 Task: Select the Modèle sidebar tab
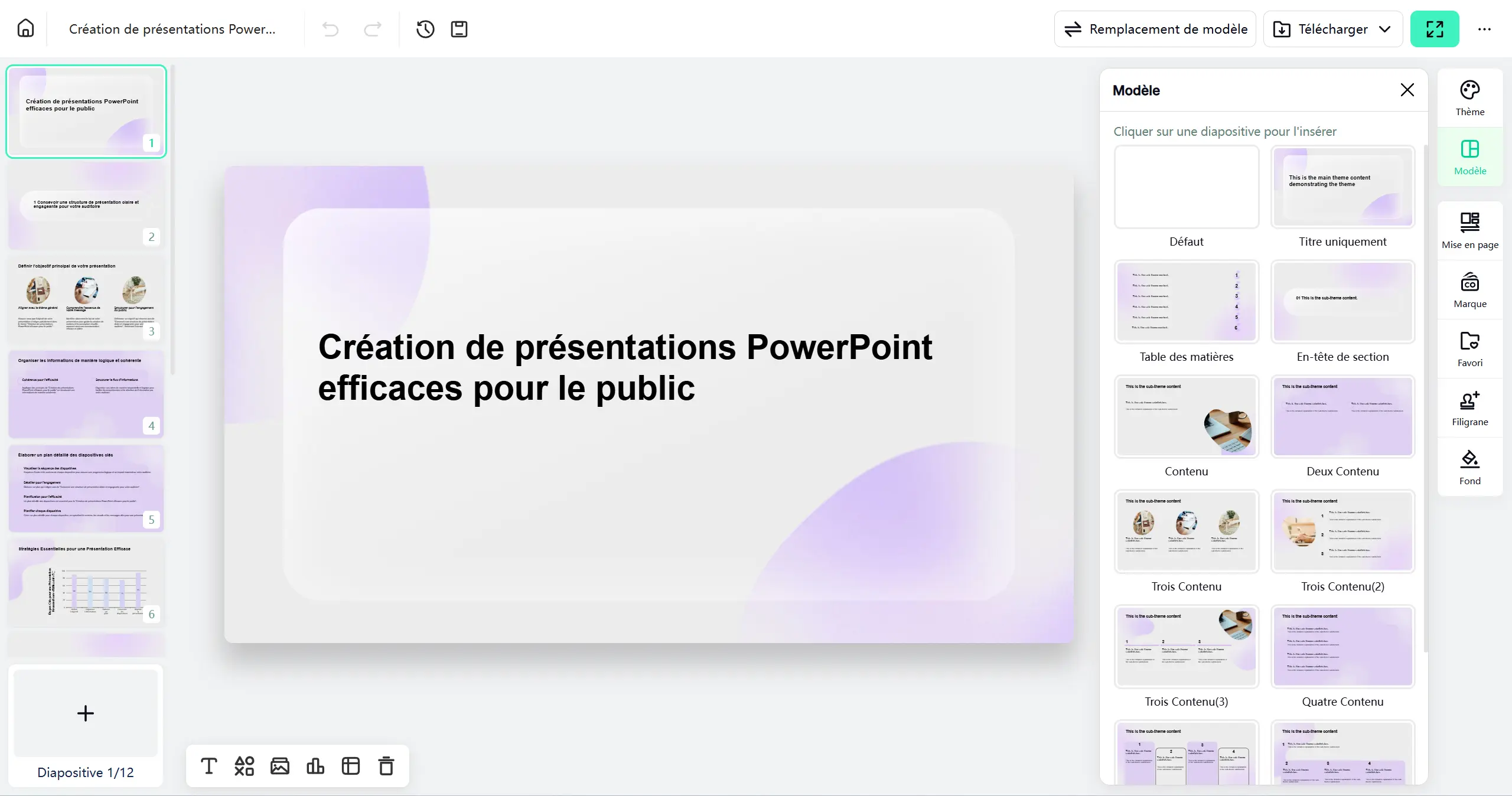(1469, 157)
